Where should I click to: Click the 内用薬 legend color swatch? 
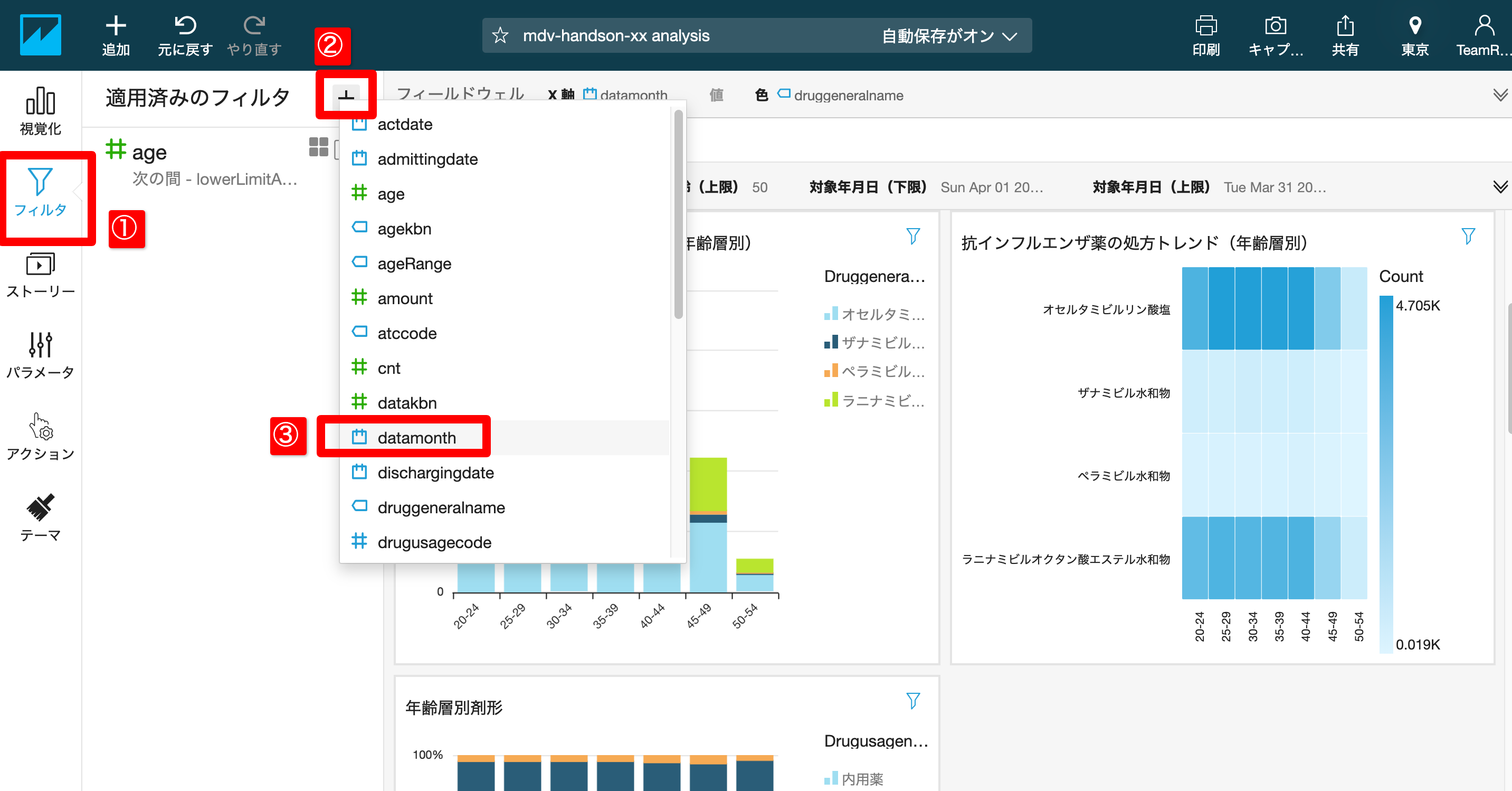(831, 779)
